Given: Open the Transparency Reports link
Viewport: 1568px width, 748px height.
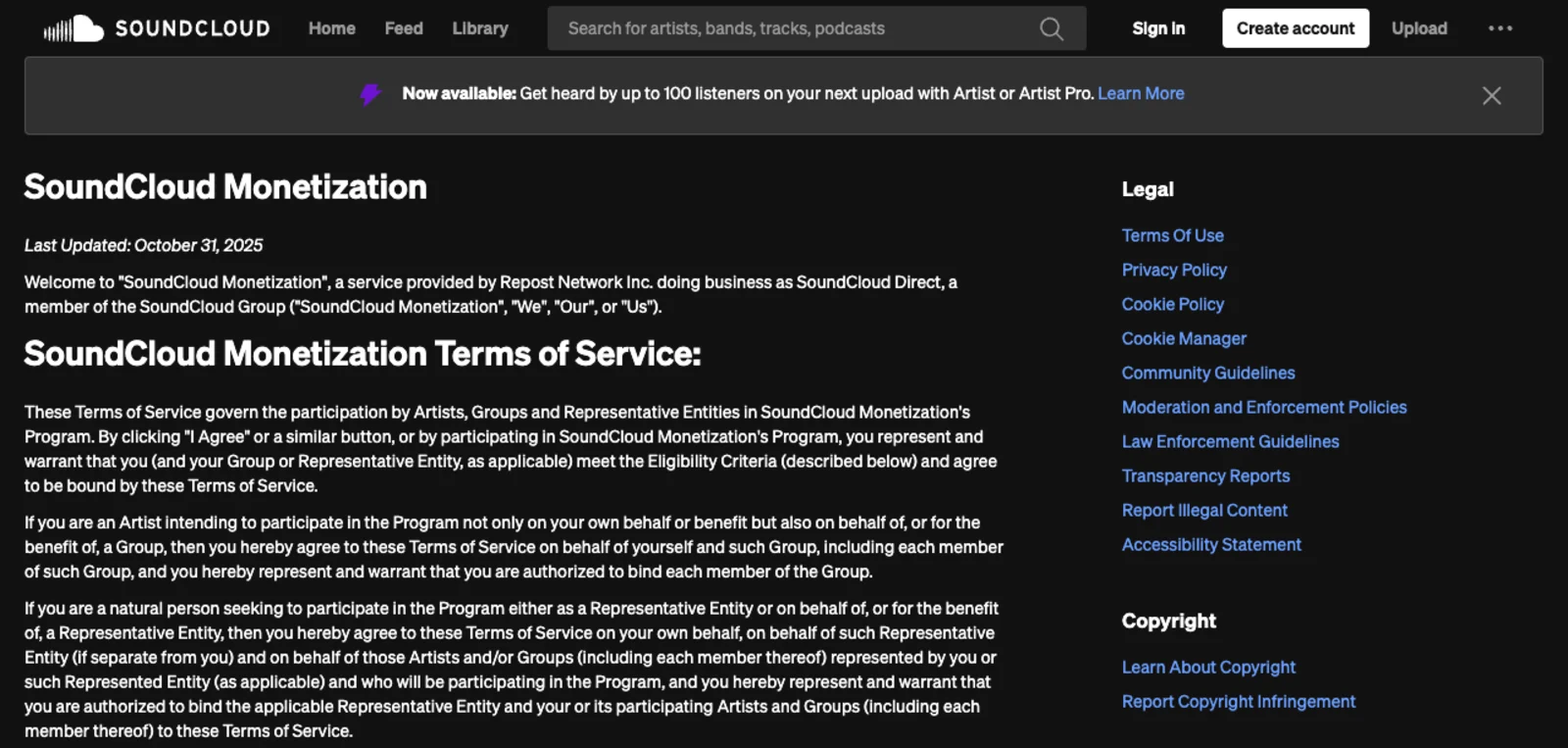Looking at the screenshot, I should 1205,475.
